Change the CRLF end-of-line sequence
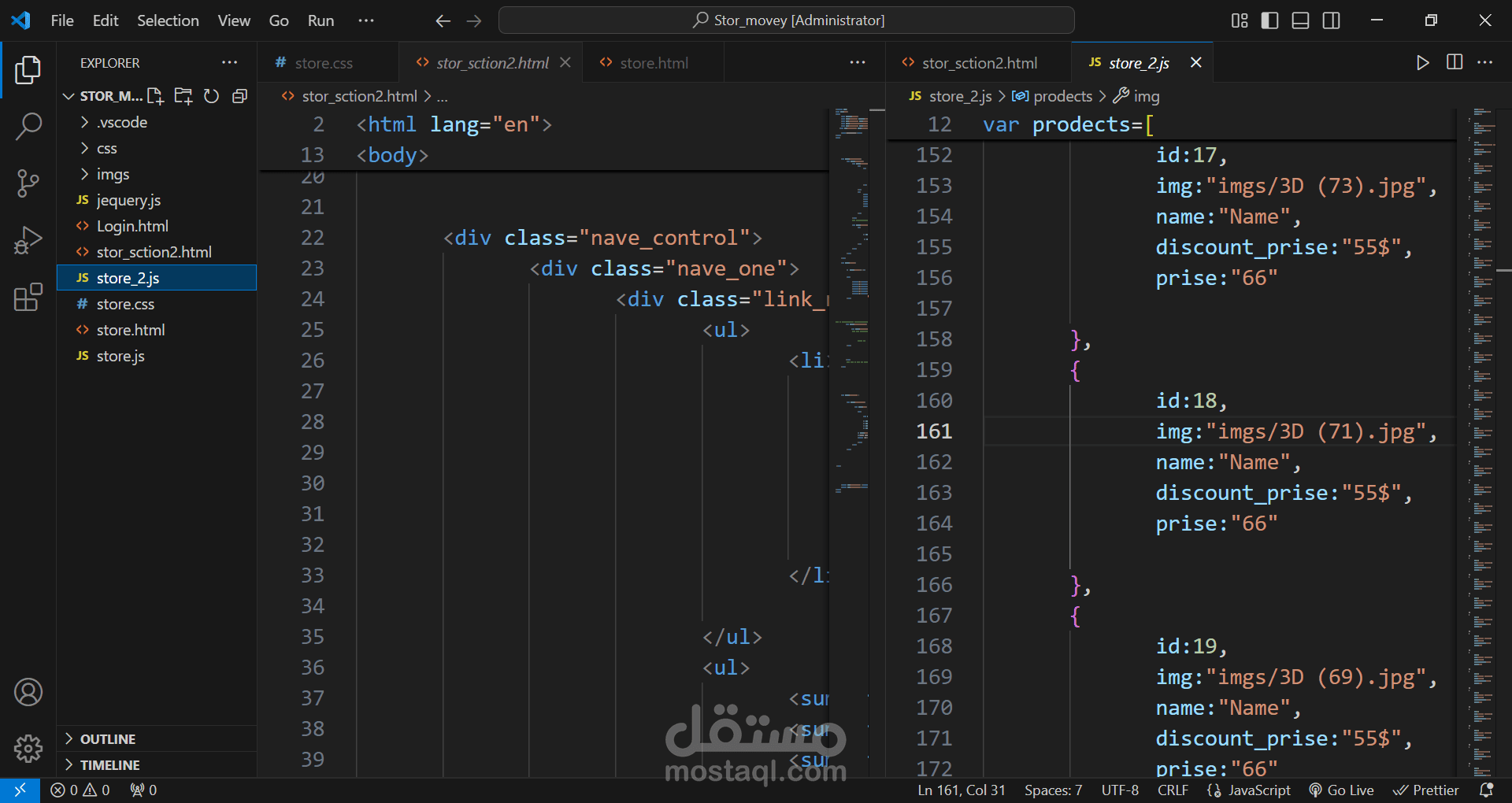This screenshot has width=1512, height=803. pos(1173,790)
